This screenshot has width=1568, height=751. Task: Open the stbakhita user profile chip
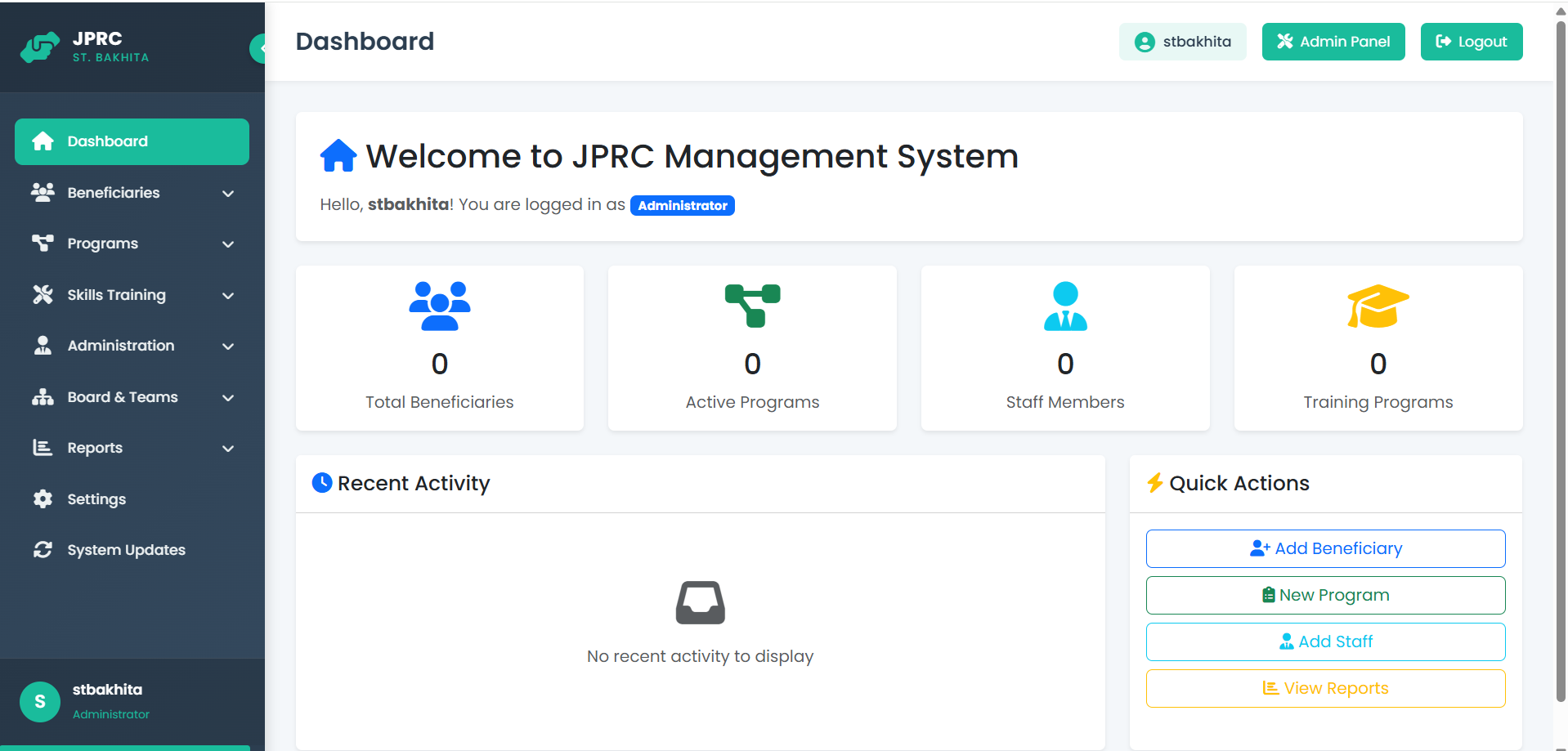click(x=1181, y=41)
